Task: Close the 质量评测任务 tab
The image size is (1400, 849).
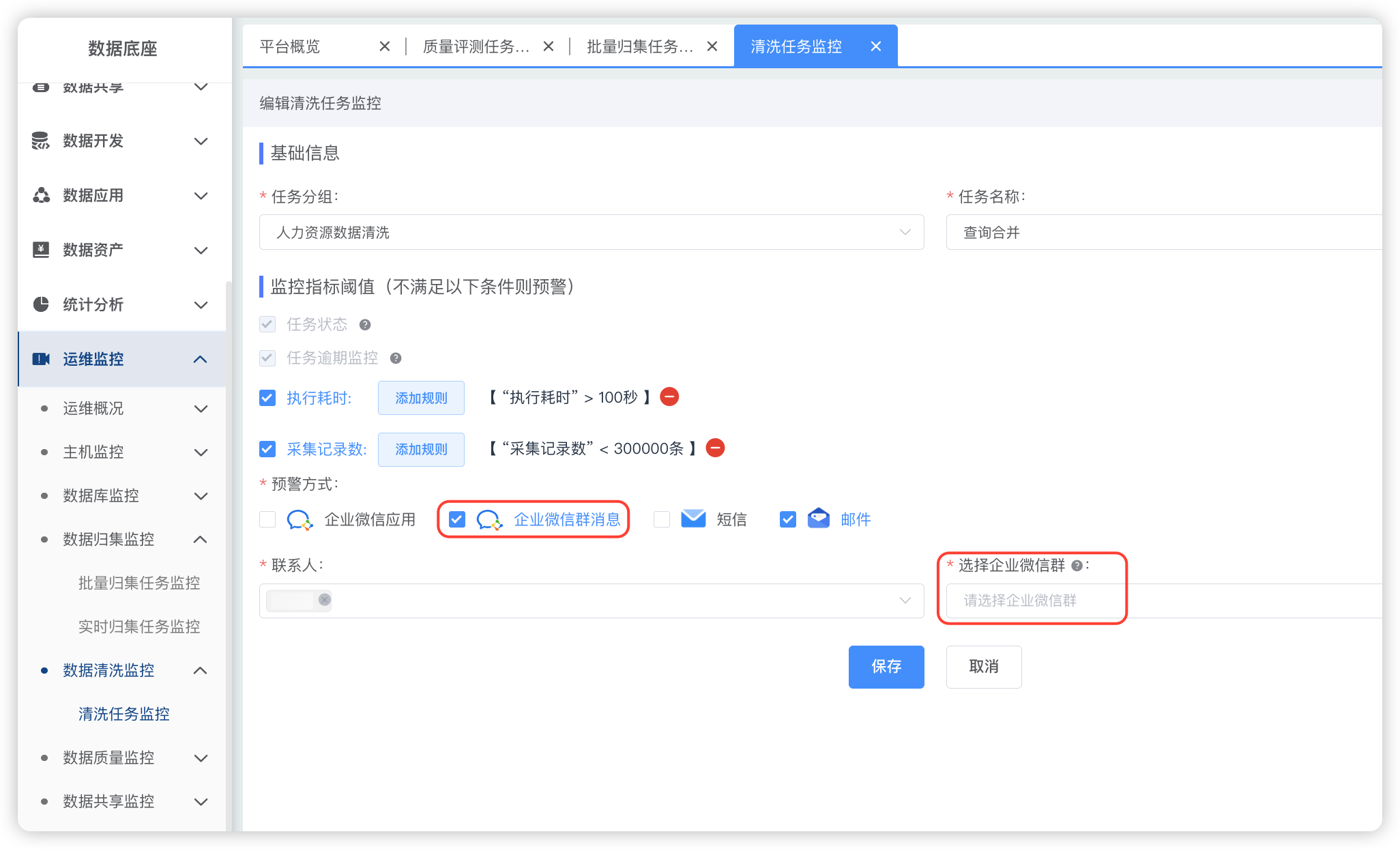Action: [548, 46]
